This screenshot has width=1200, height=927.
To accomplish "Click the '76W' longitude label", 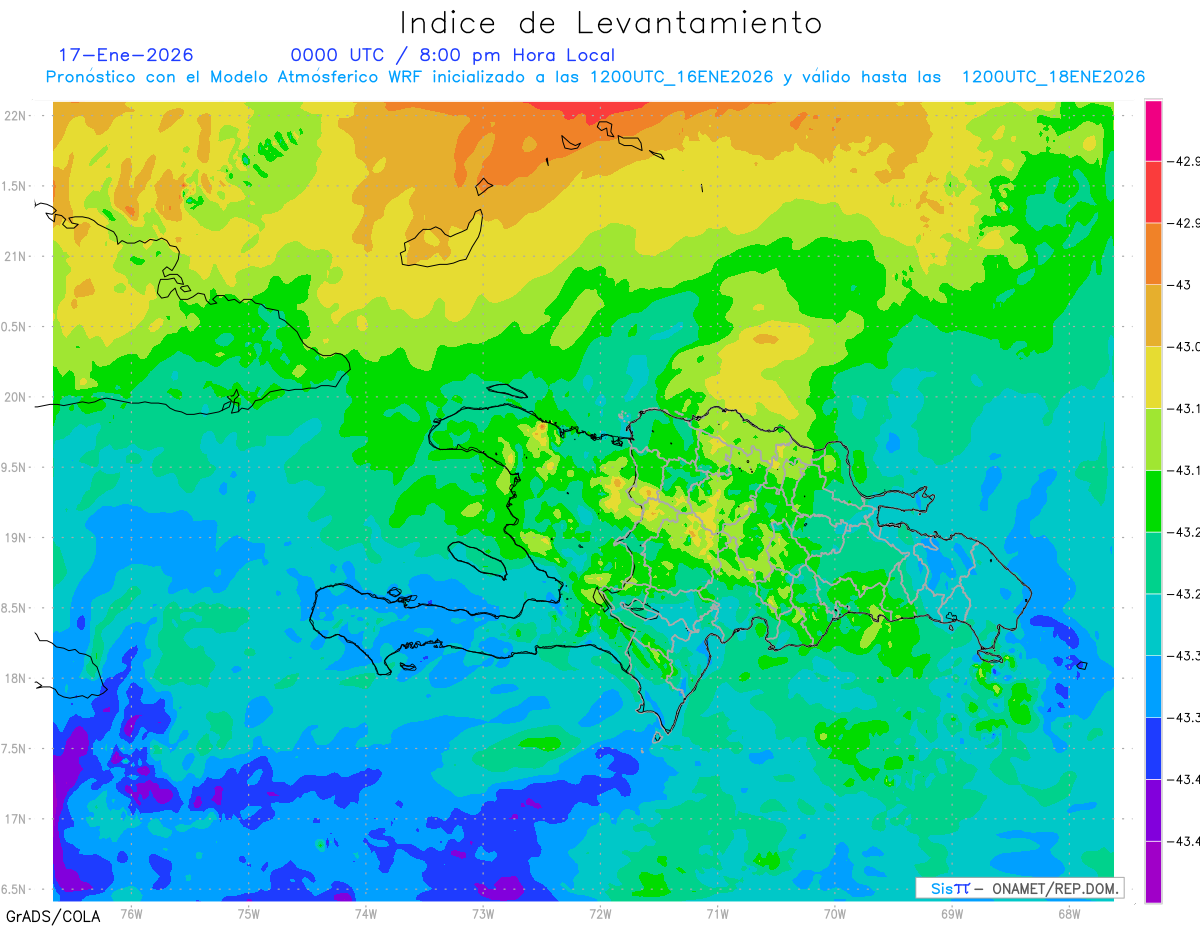I will point(131,913).
